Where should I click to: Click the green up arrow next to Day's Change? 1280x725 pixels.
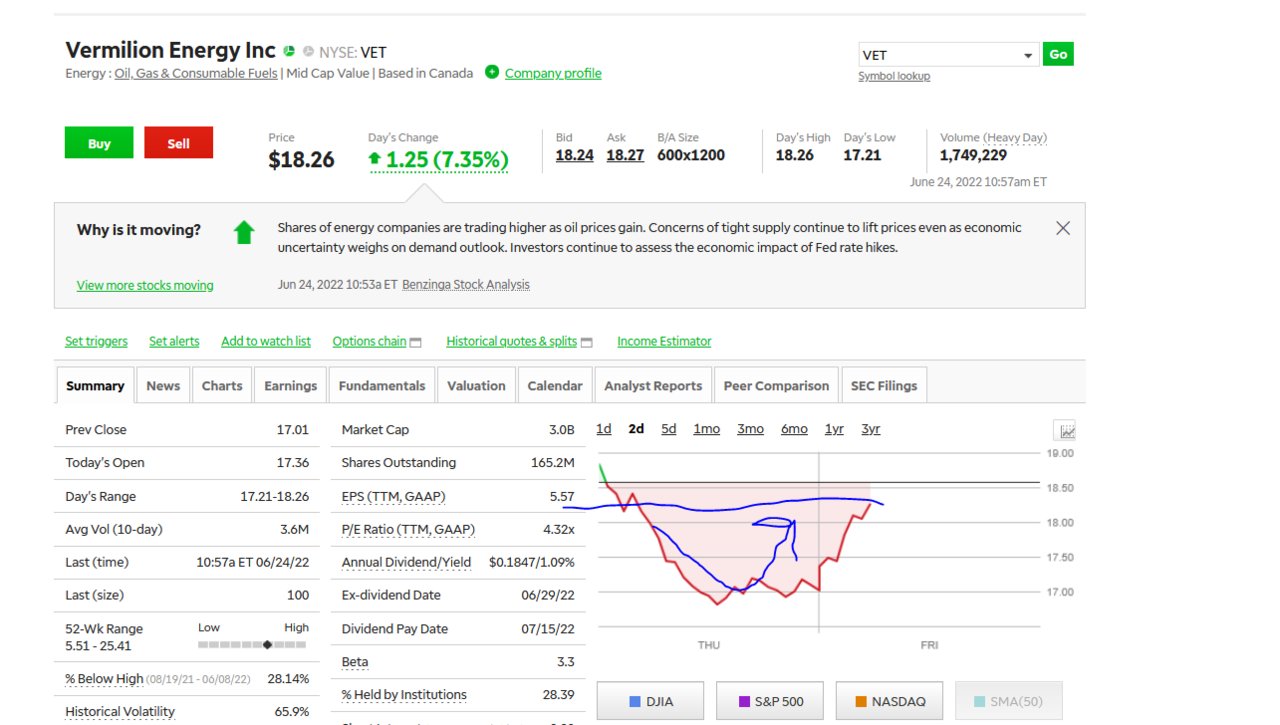(x=375, y=159)
